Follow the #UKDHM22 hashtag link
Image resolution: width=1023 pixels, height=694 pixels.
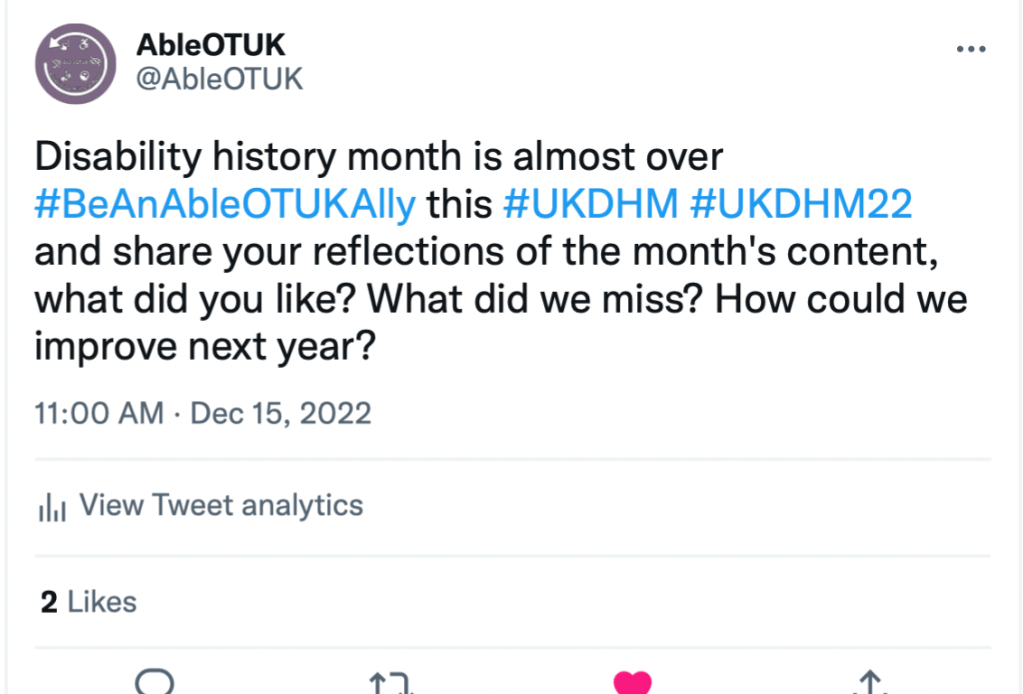click(802, 203)
